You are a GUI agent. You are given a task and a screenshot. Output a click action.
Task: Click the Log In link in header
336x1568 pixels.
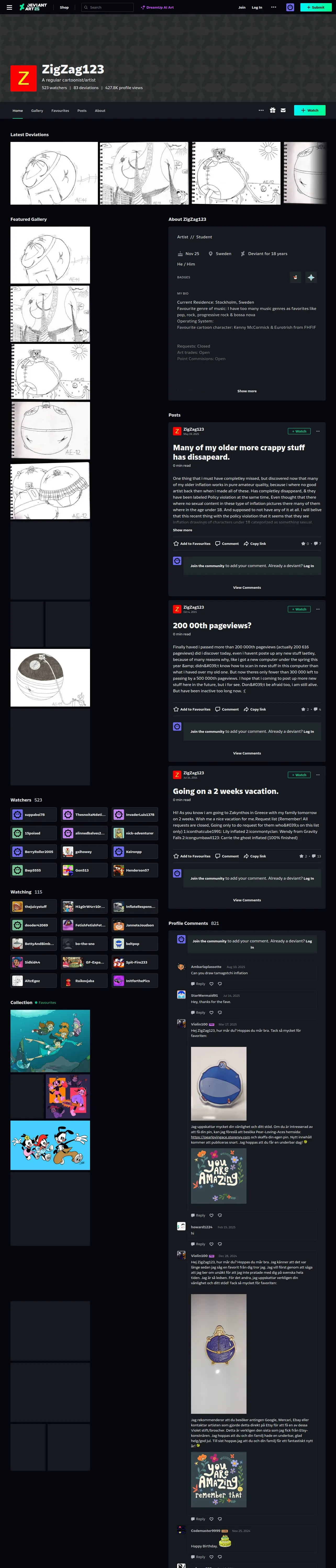[x=257, y=7]
